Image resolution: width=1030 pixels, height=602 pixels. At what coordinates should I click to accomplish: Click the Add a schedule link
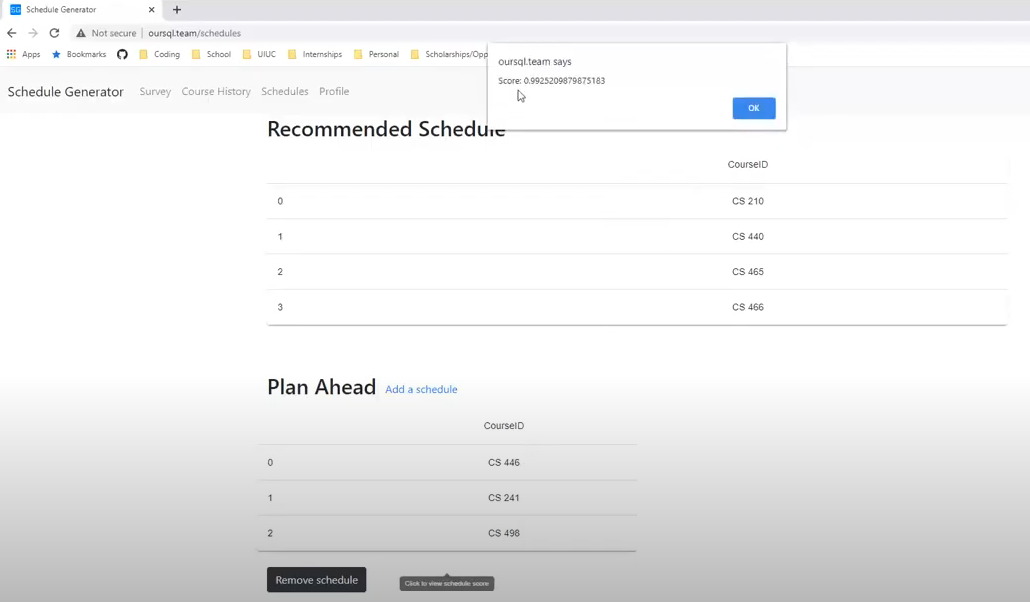[421, 389]
